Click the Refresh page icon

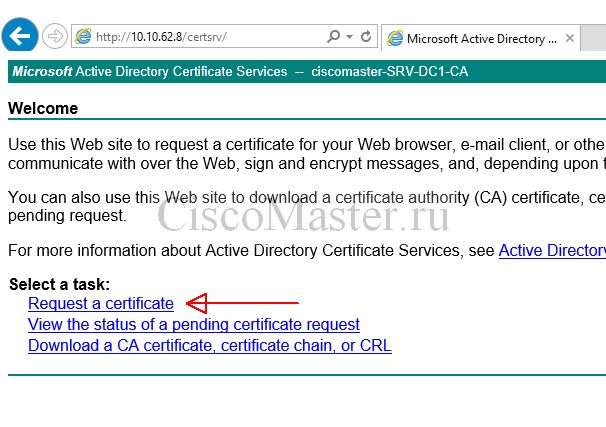(x=366, y=36)
